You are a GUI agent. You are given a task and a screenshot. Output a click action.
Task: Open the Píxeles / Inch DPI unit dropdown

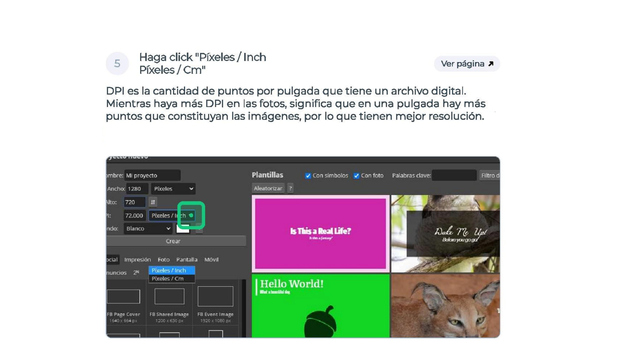171,215
